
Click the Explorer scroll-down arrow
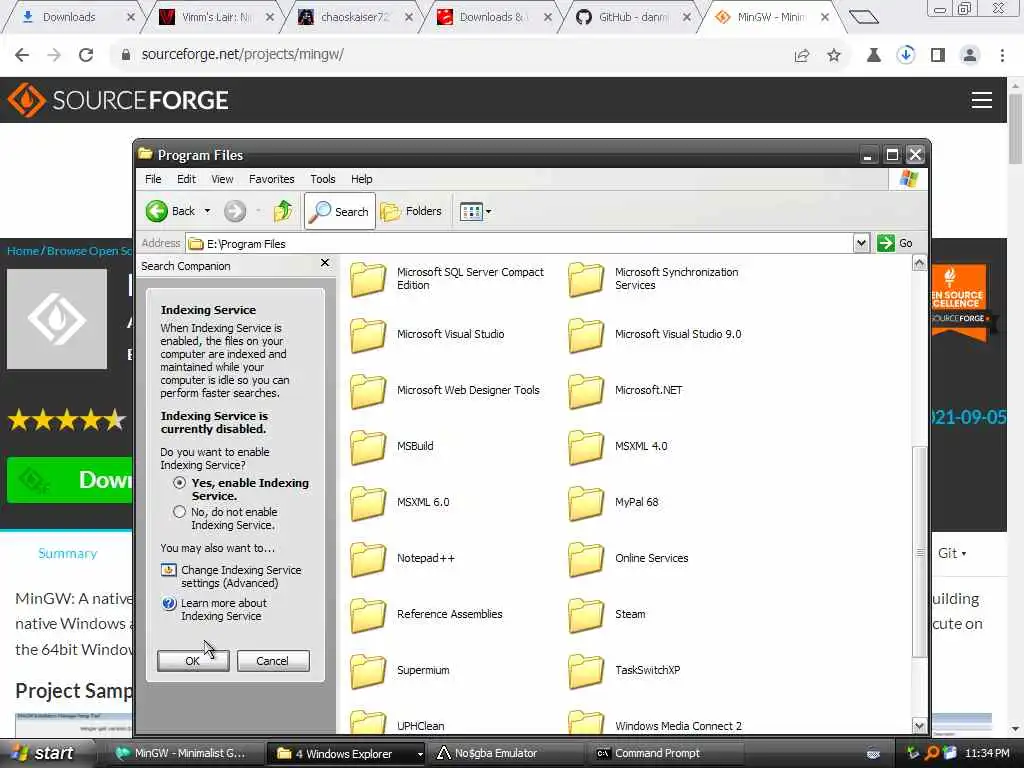point(920,726)
